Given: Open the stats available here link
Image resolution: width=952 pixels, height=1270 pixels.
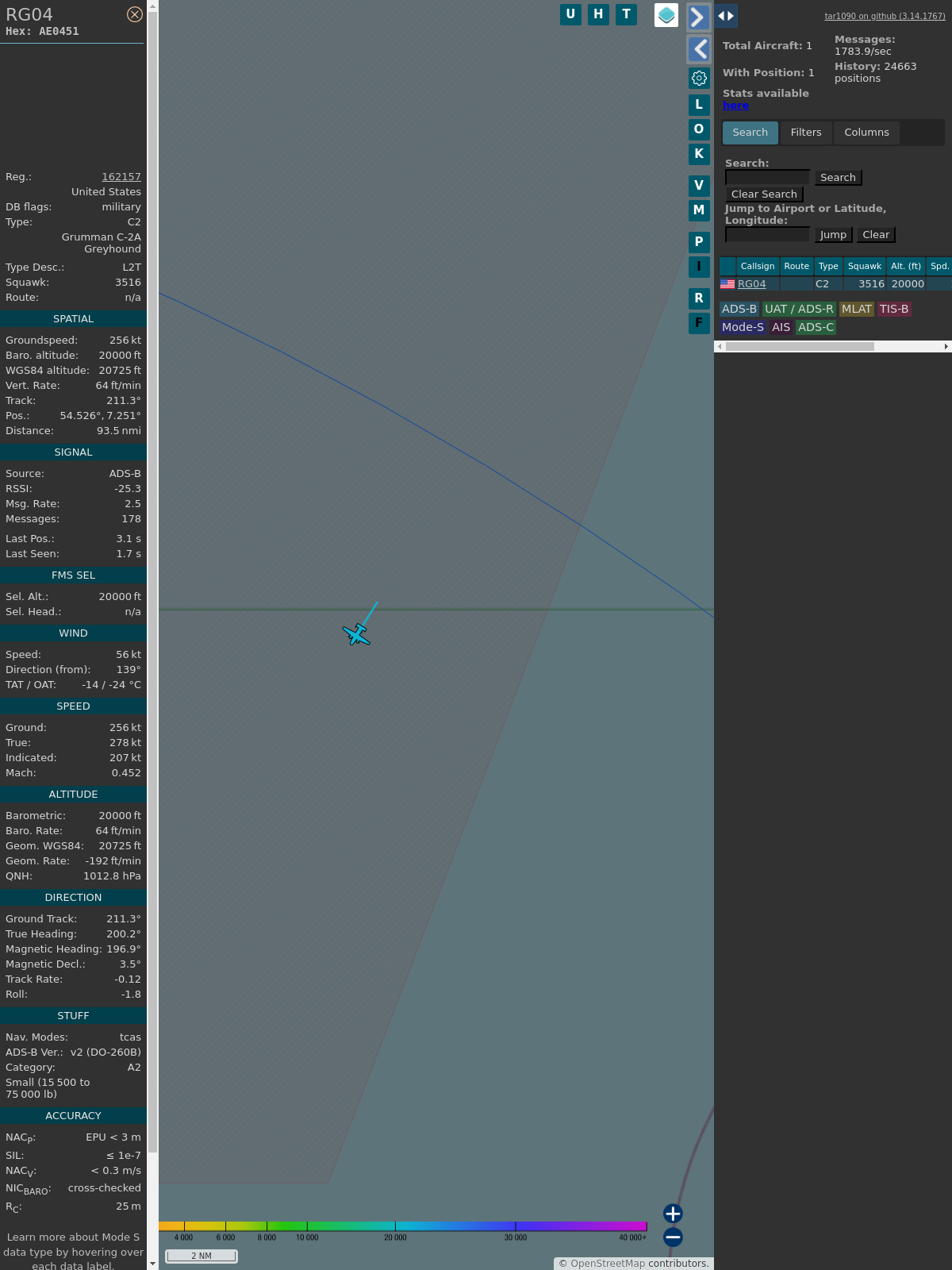Looking at the screenshot, I should click(x=735, y=106).
